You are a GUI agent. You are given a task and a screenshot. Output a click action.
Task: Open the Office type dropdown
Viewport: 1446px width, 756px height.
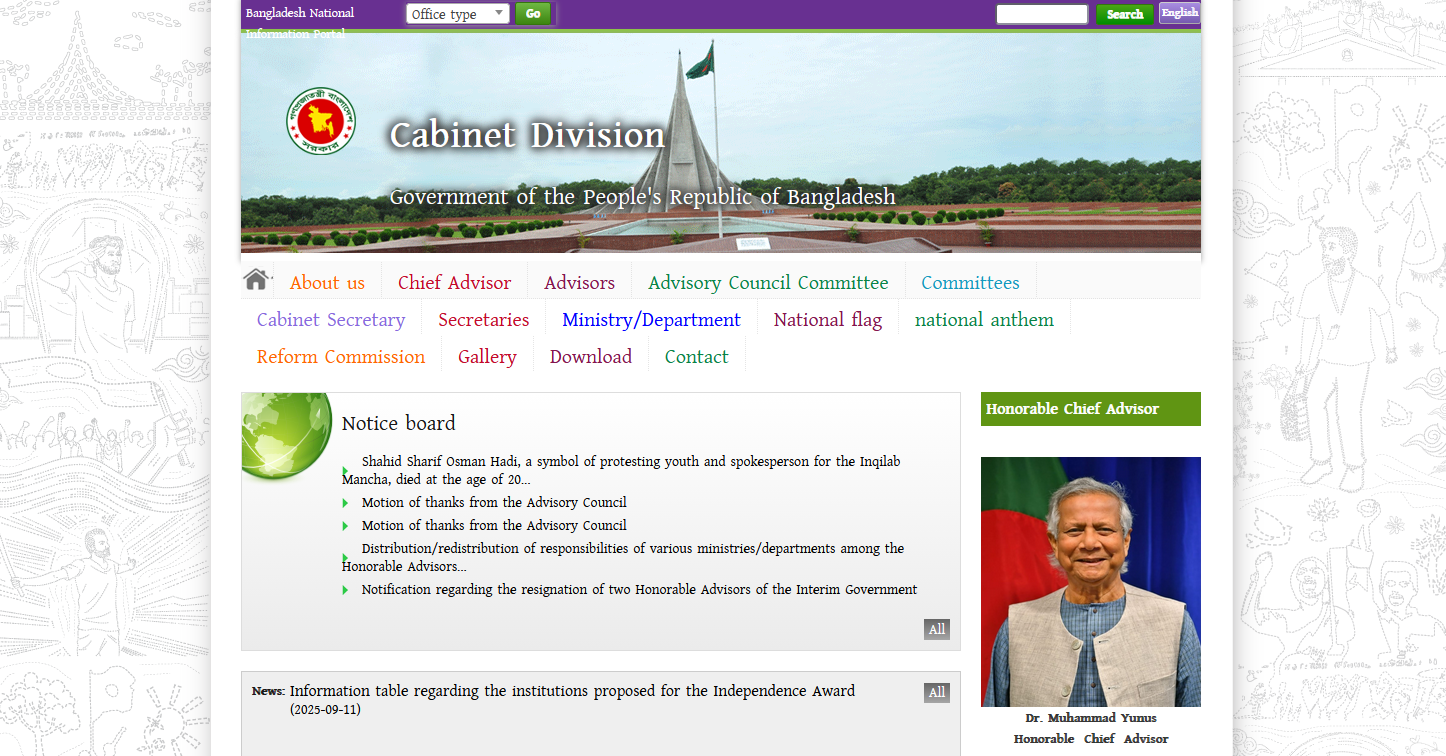[x=458, y=14]
